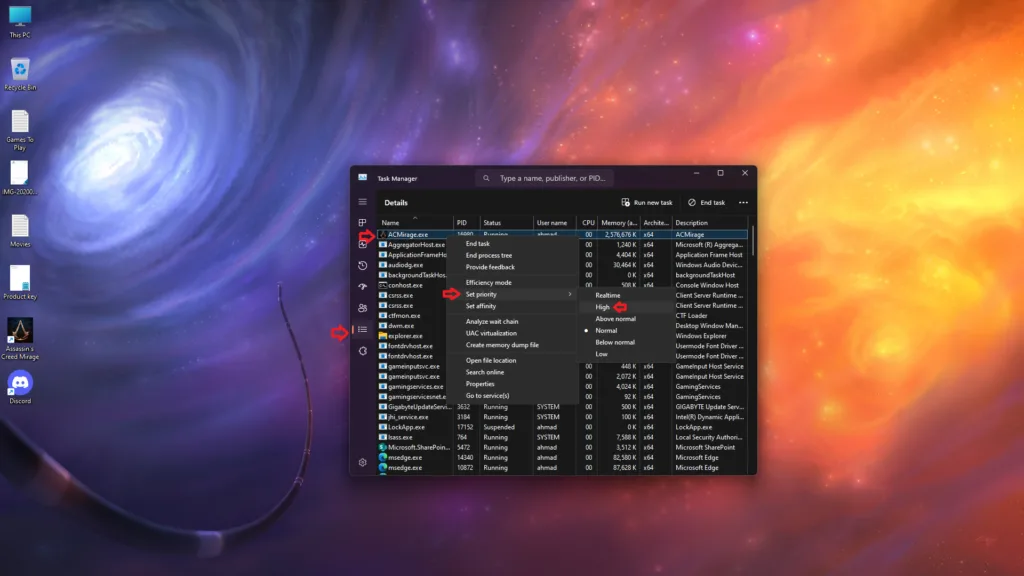
Task: Sort by the User name column header
Action: click(556, 223)
